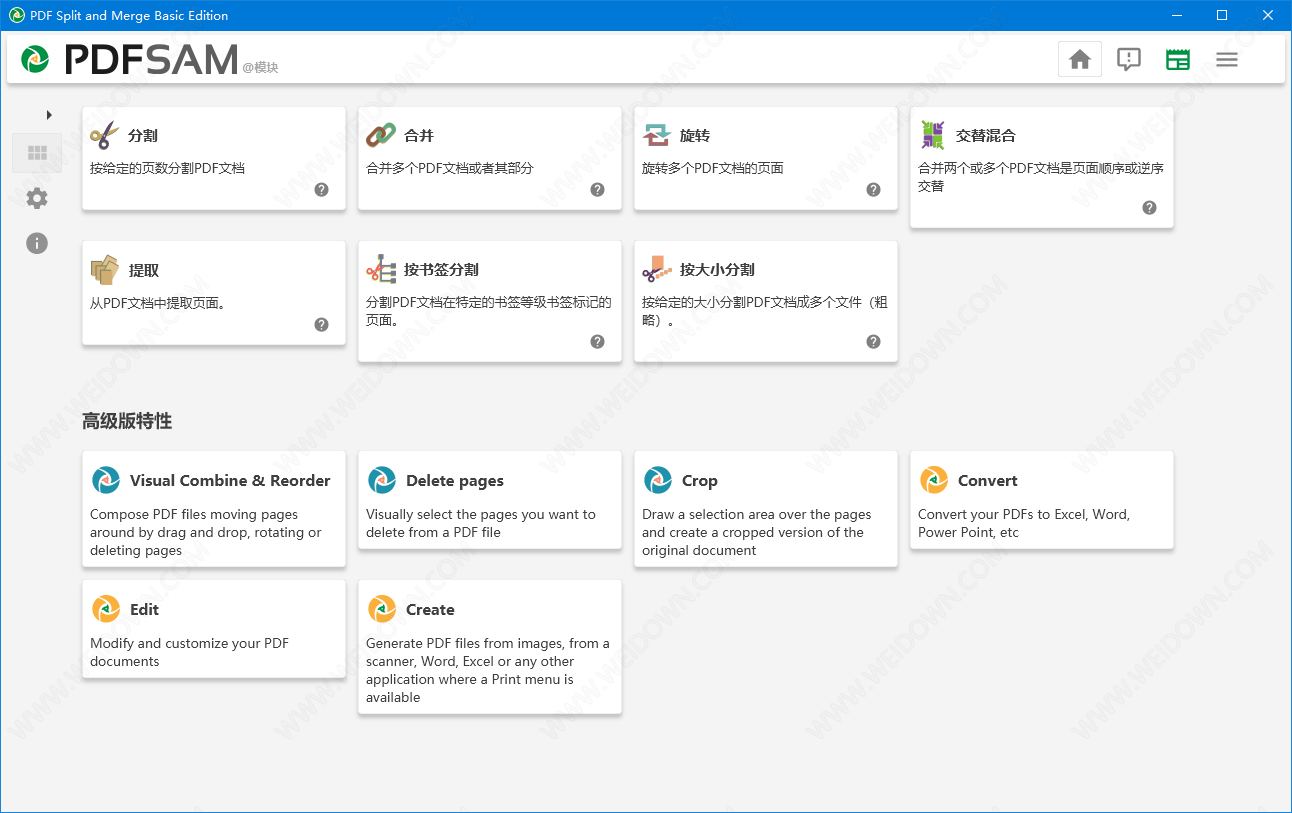Image resolution: width=1292 pixels, height=813 pixels.
Task: Click the Edit orange logo icon
Action: (x=106, y=609)
